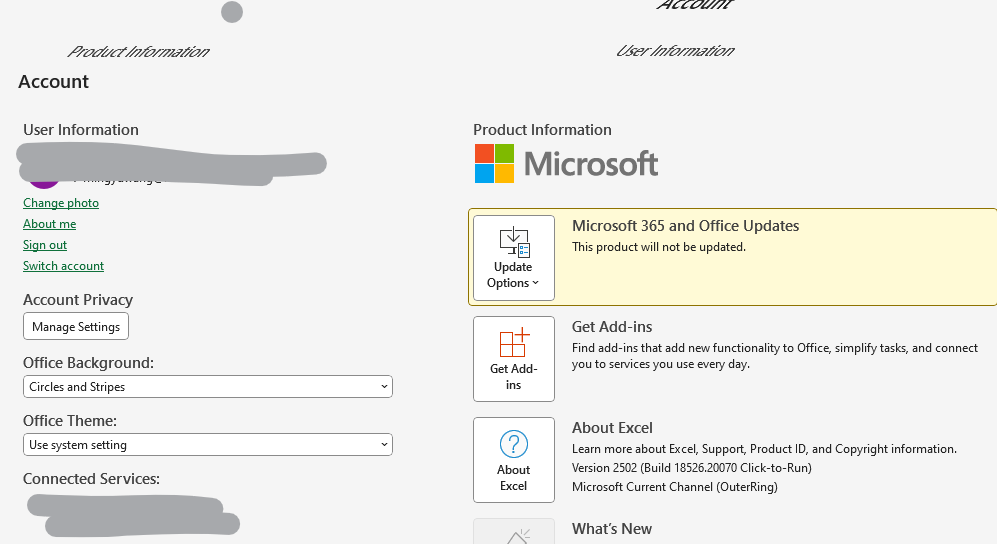Click the Change photo link
Screen dimensions: 997x544
click(x=61, y=203)
